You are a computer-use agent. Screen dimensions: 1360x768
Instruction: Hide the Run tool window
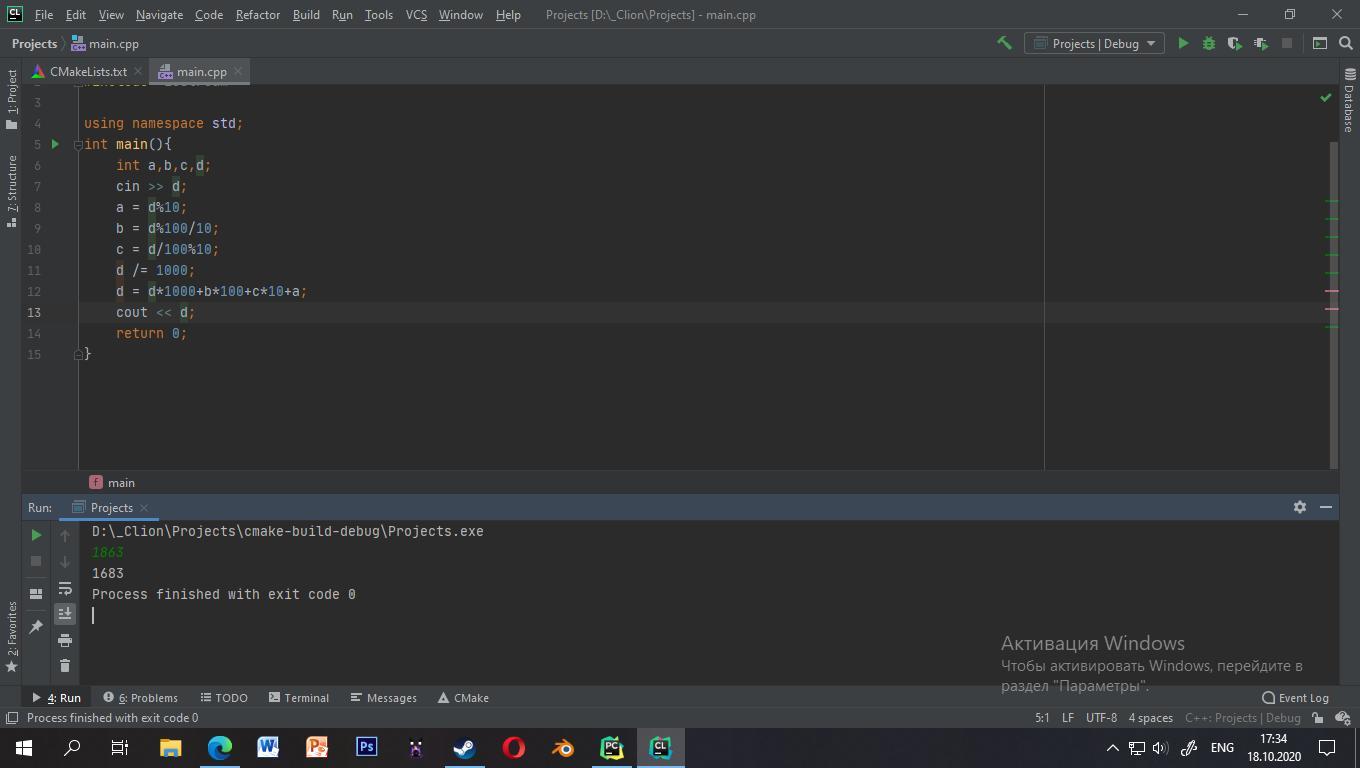pyautogui.click(x=1326, y=507)
